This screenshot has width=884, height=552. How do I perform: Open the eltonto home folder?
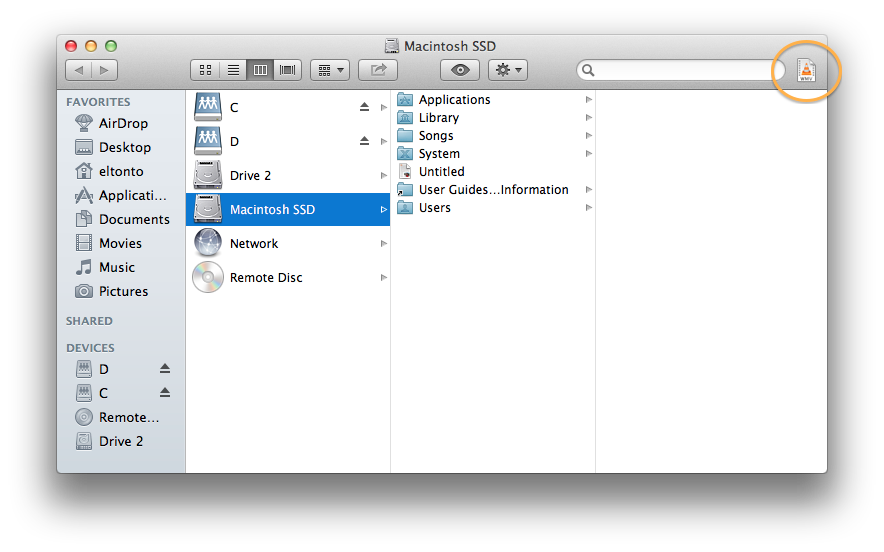click(109, 171)
